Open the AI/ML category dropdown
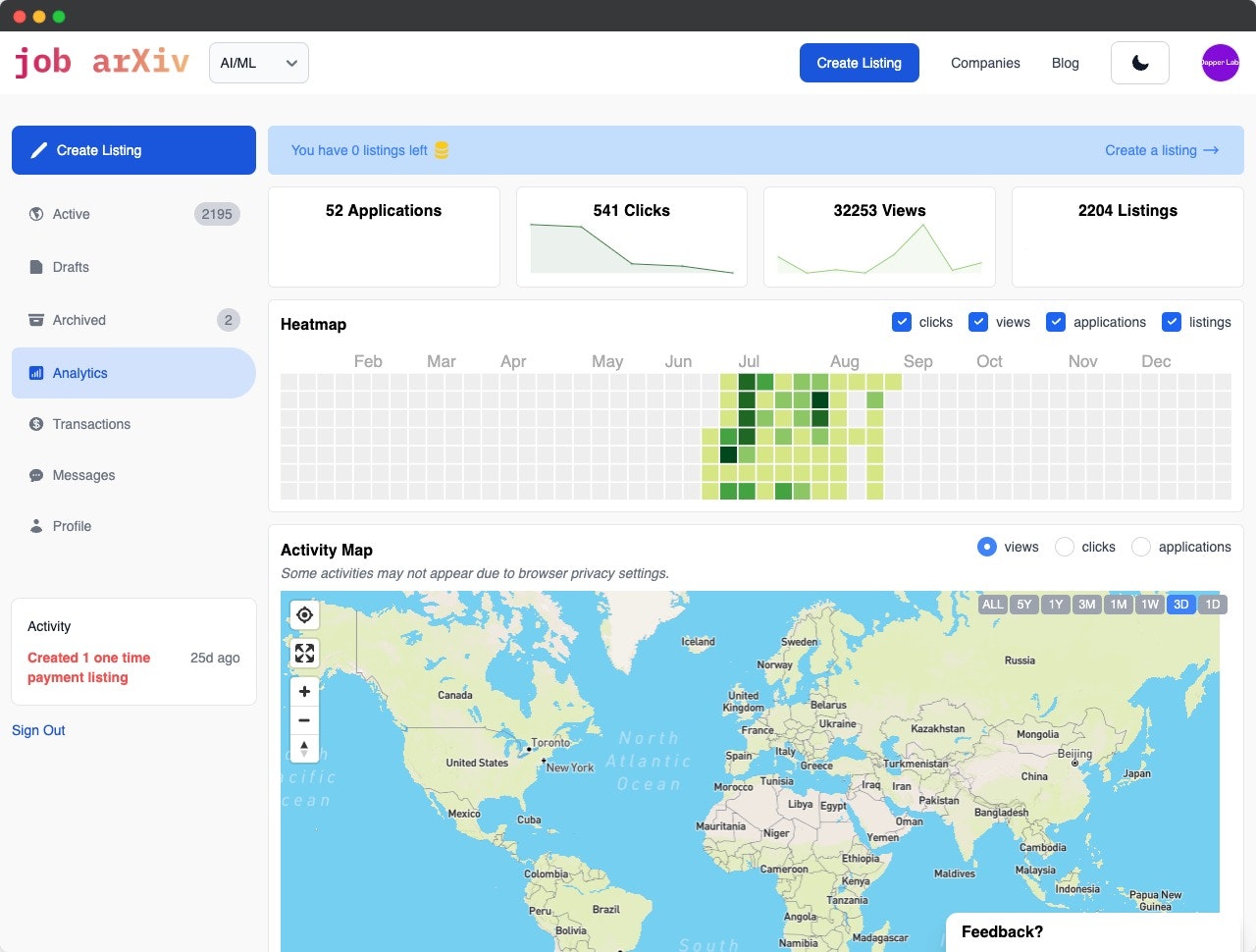Screen dimensions: 1256x952 259,63
